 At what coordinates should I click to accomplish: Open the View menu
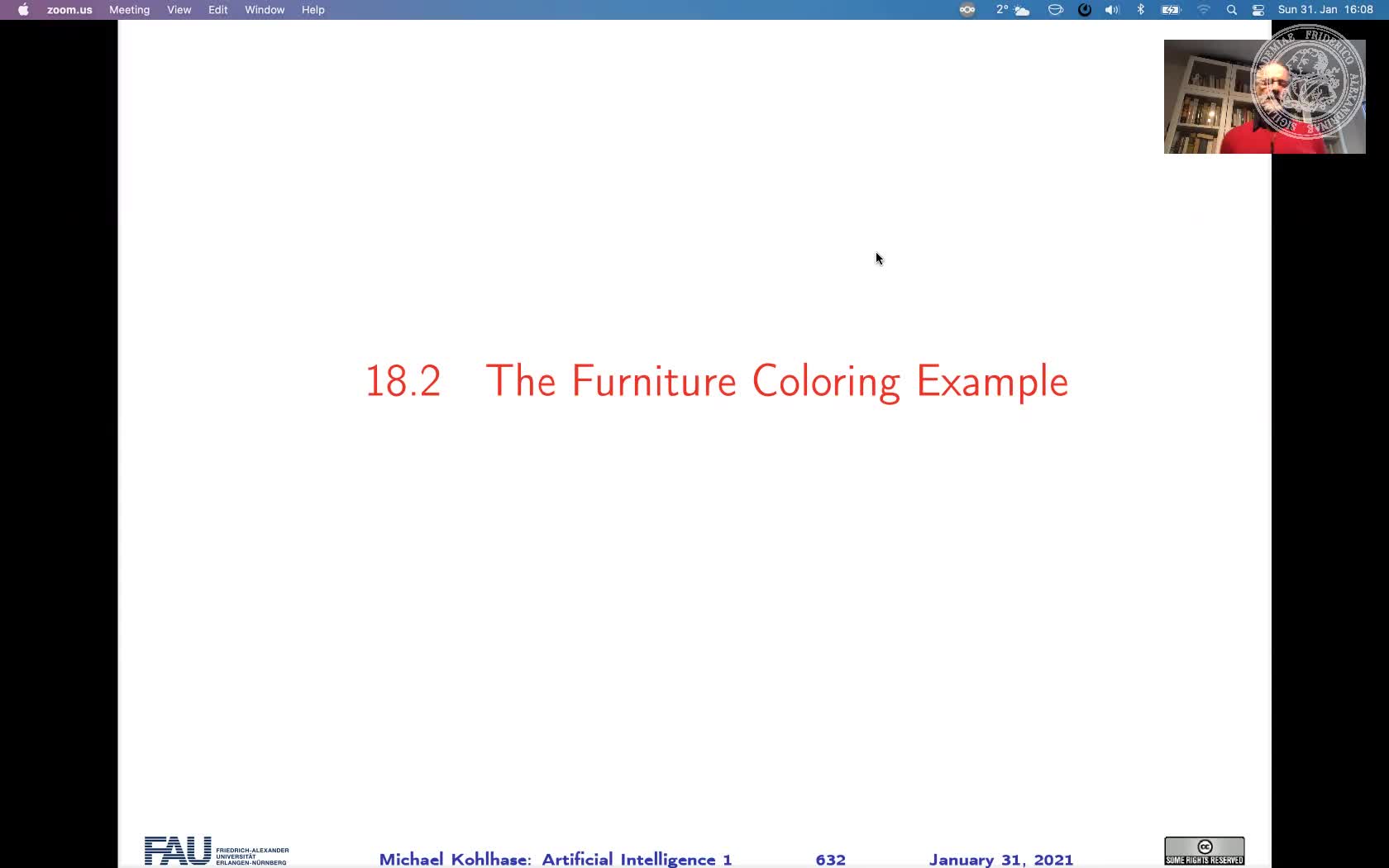coord(179,10)
